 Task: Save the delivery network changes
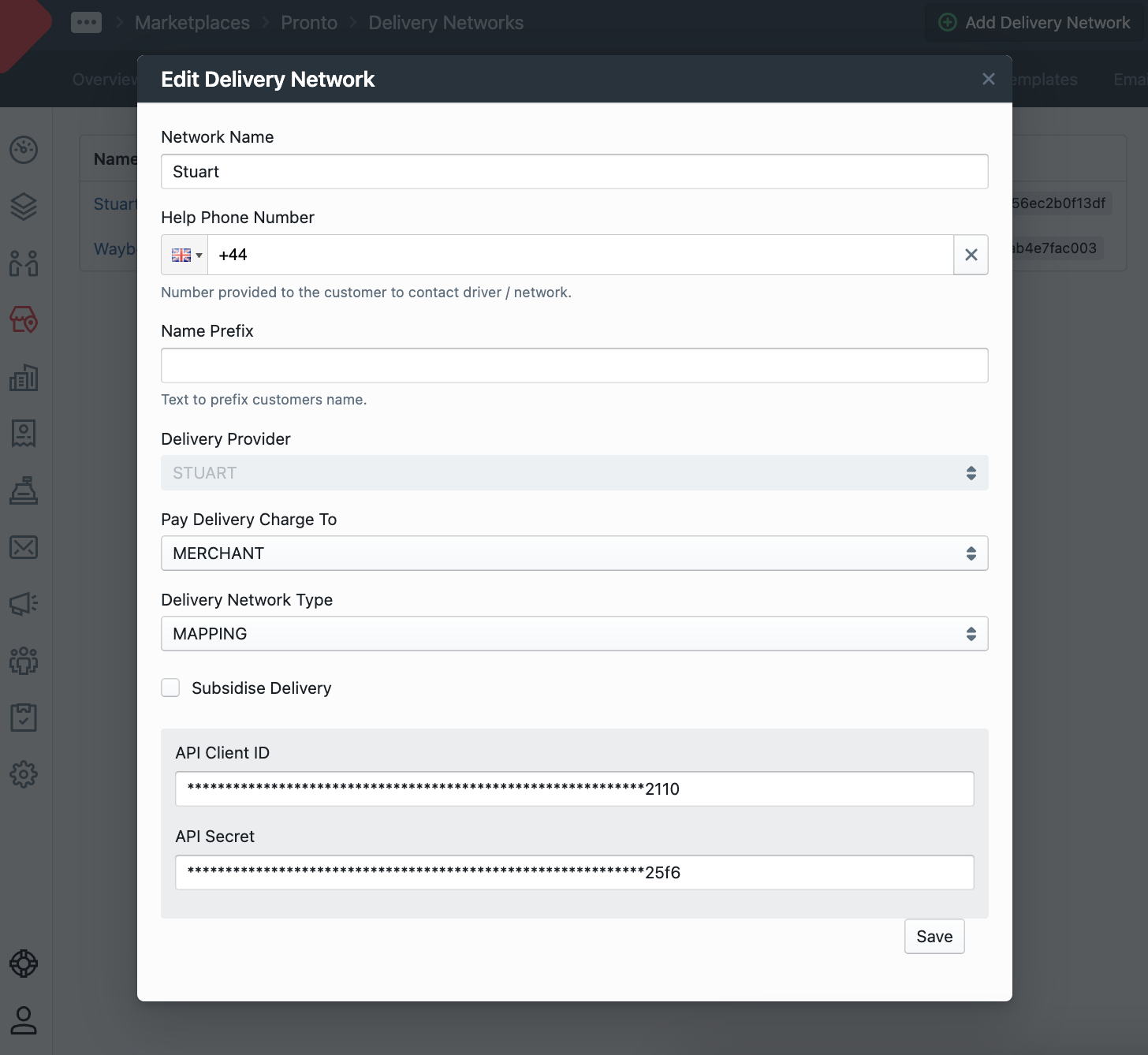click(x=934, y=937)
